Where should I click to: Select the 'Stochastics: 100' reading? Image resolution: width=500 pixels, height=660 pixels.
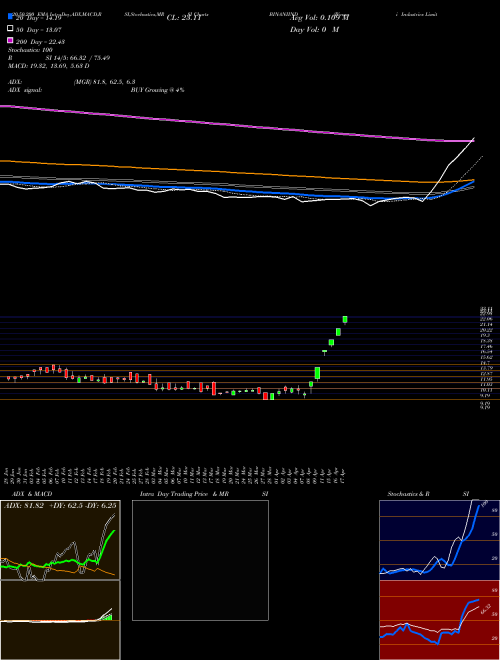pyautogui.click(x=30, y=50)
